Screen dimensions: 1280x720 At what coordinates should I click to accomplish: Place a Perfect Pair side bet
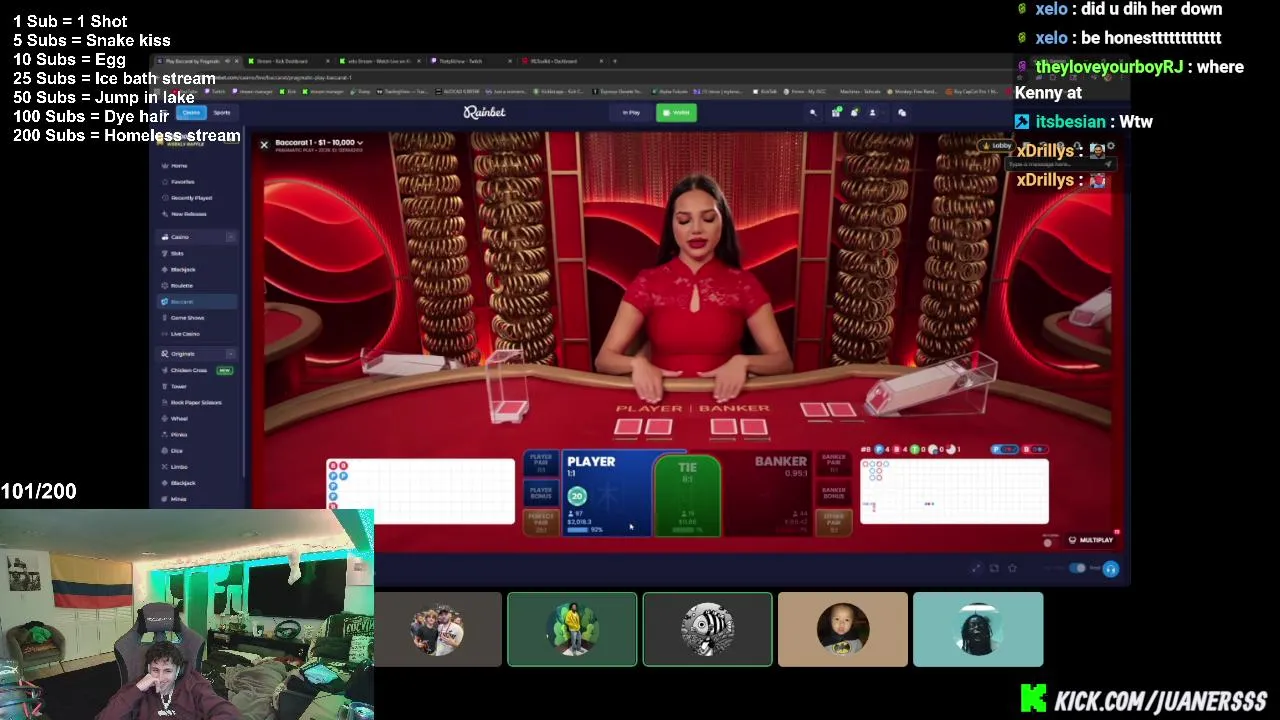[x=541, y=521]
